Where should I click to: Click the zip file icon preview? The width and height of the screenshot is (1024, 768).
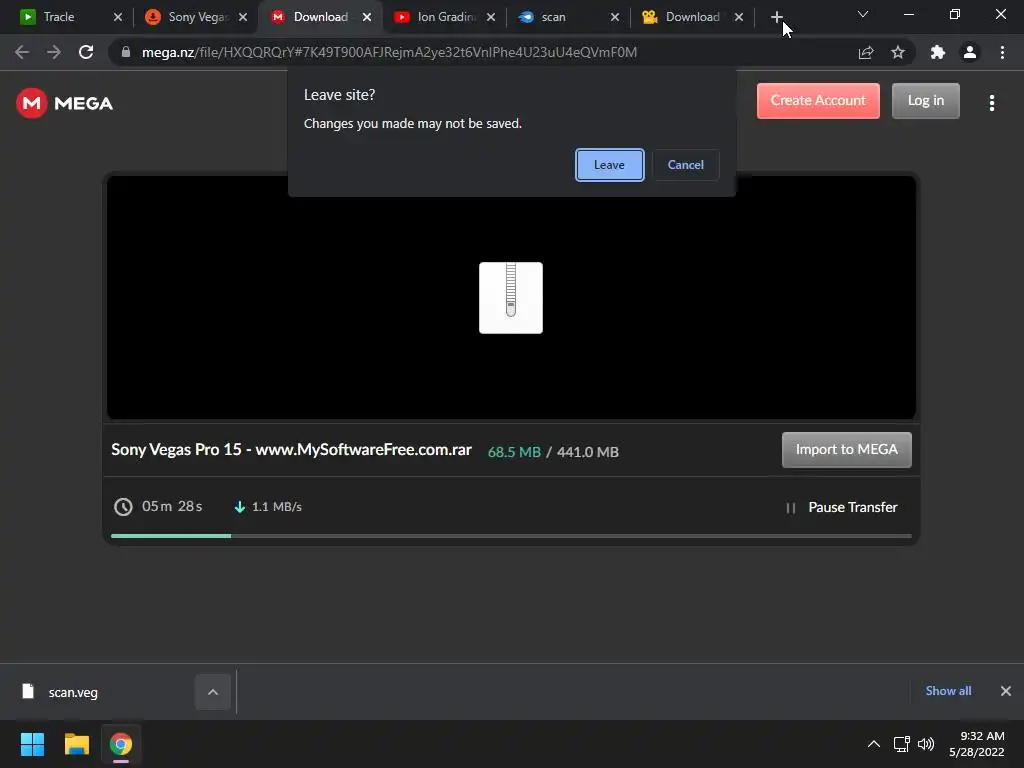point(511,298)
